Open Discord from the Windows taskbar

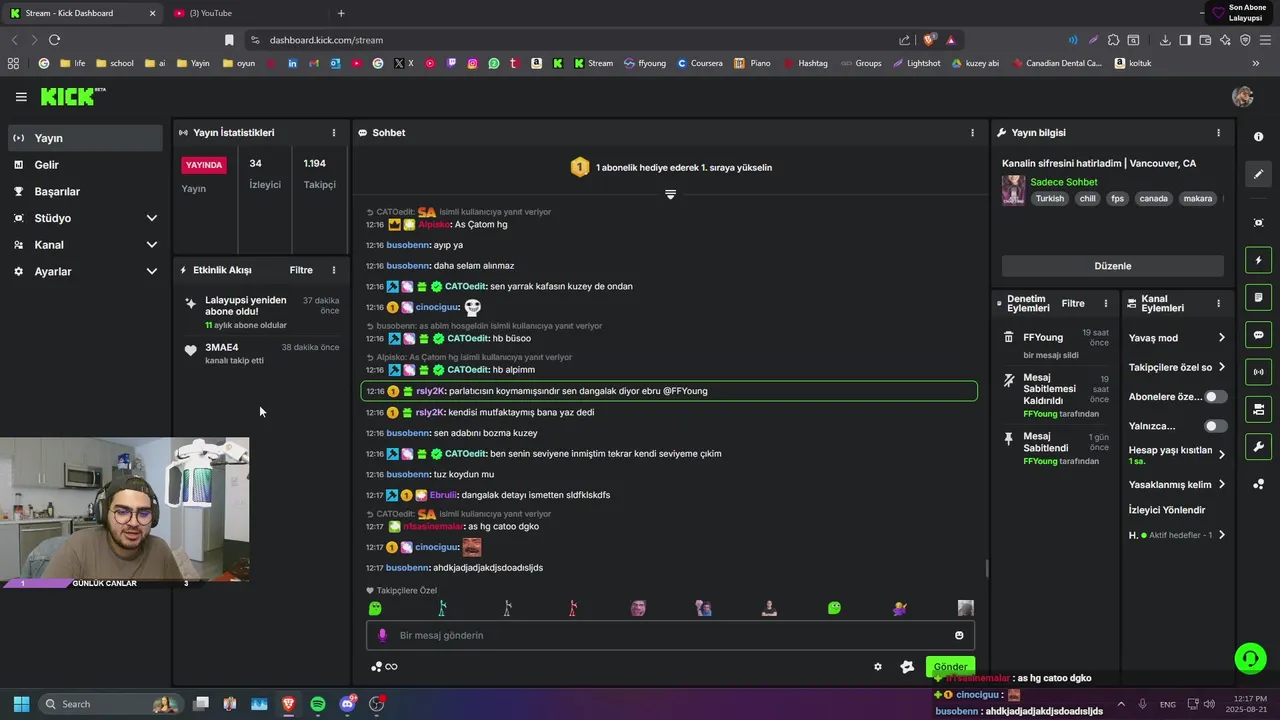pos(347,704)
